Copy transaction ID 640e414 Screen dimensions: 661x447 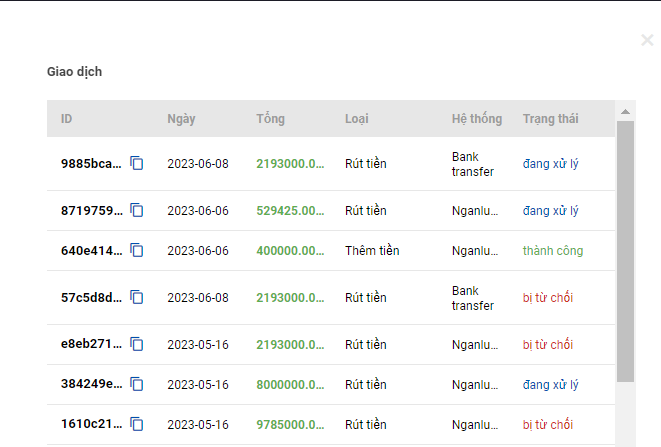[x=137, y=250]
